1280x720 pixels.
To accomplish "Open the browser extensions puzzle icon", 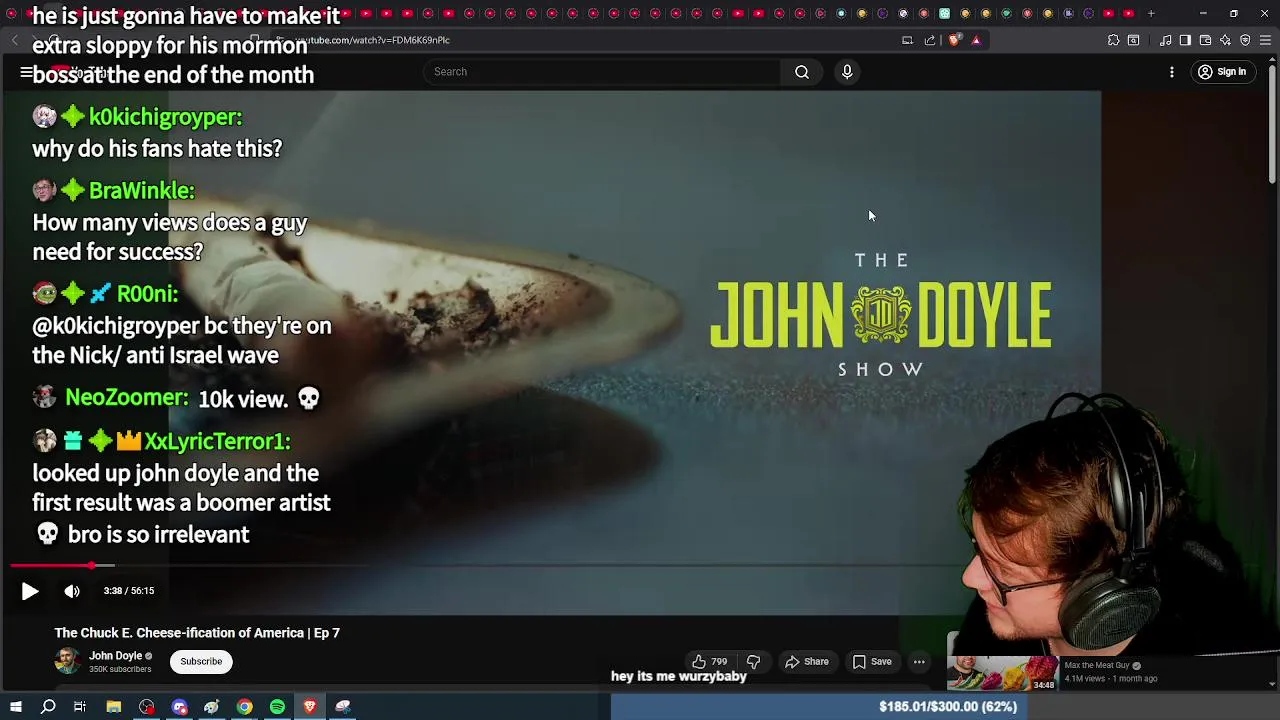I will pyautogui.click(x=1113, y=40).
